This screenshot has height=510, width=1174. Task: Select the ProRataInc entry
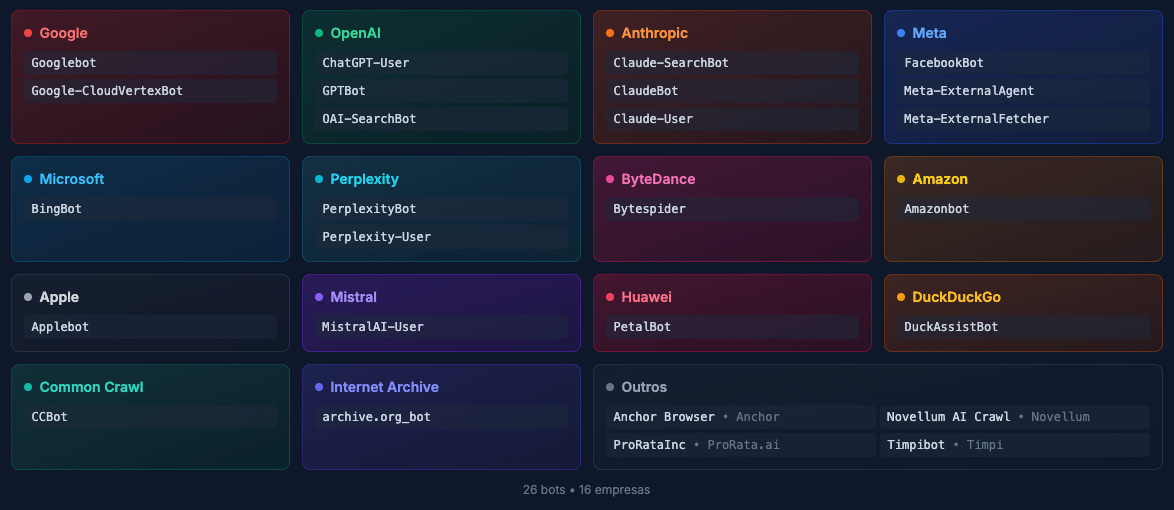pyautogui.click(x=740, y=445)
